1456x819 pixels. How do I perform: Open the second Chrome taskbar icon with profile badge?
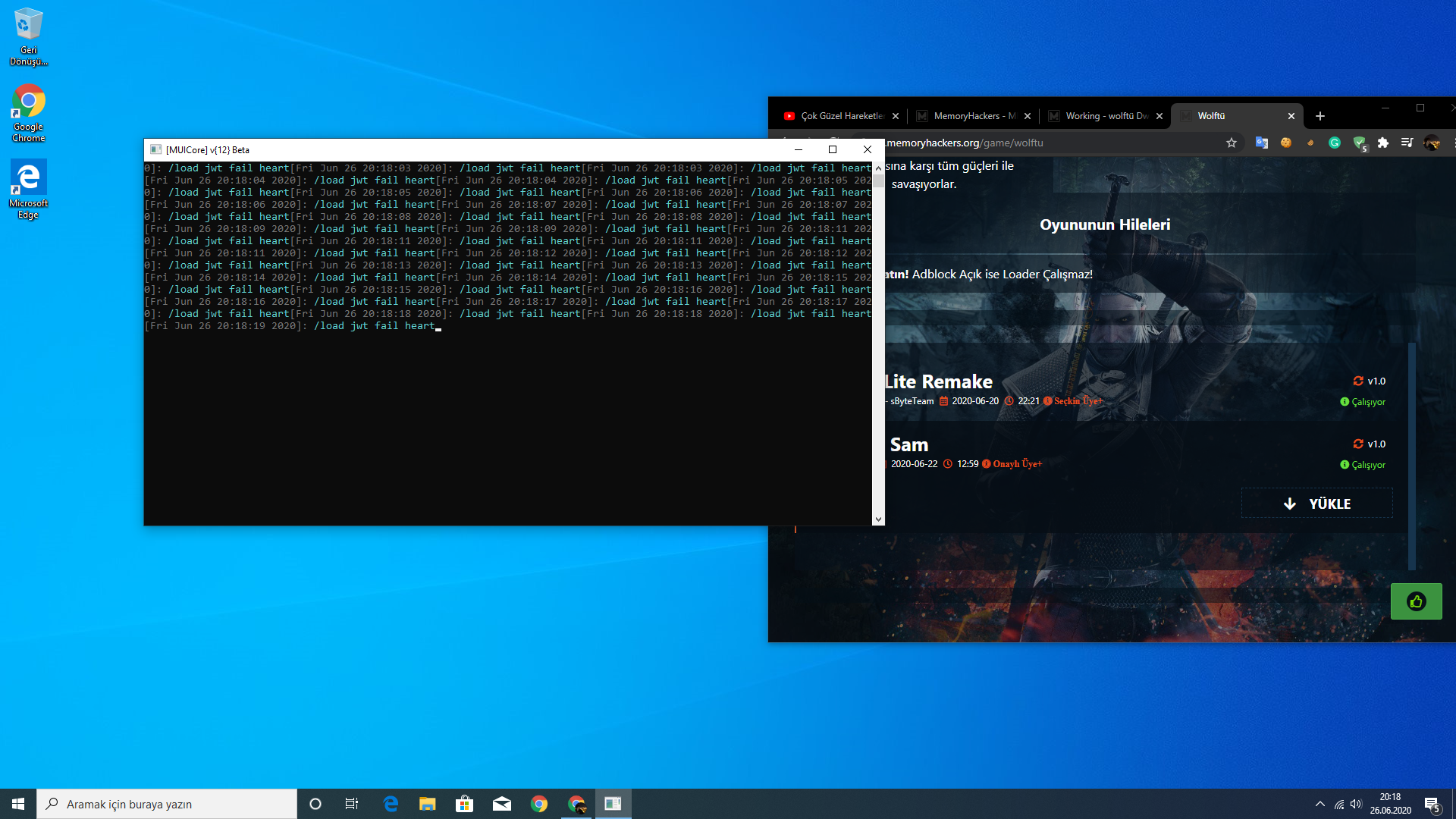pyautogui.click(x=577, y=804)
